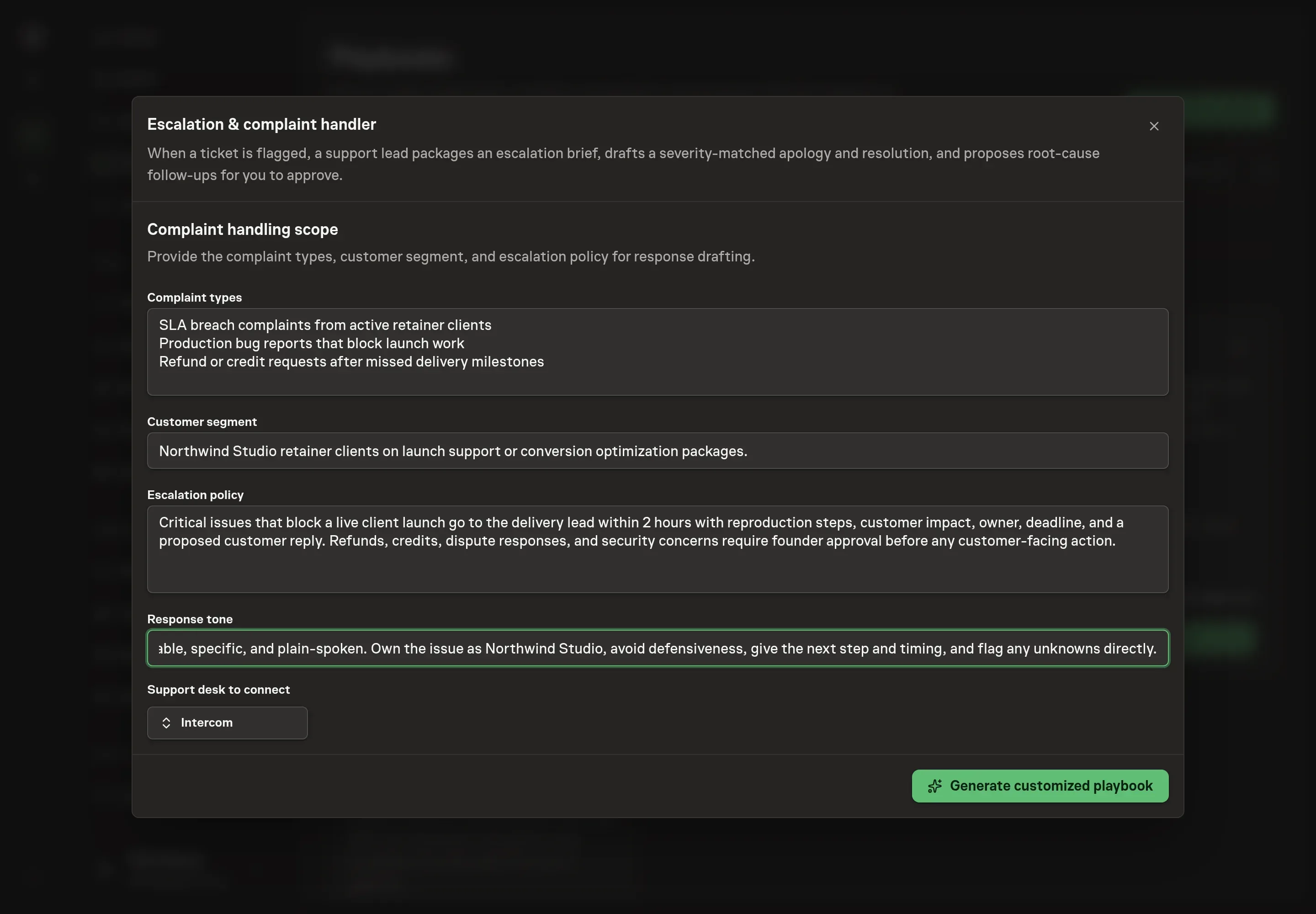The height and width of the screenshot is (914, 1316).
Task: Click the "Complaint handling scope" heading
Action: (242, 229)
